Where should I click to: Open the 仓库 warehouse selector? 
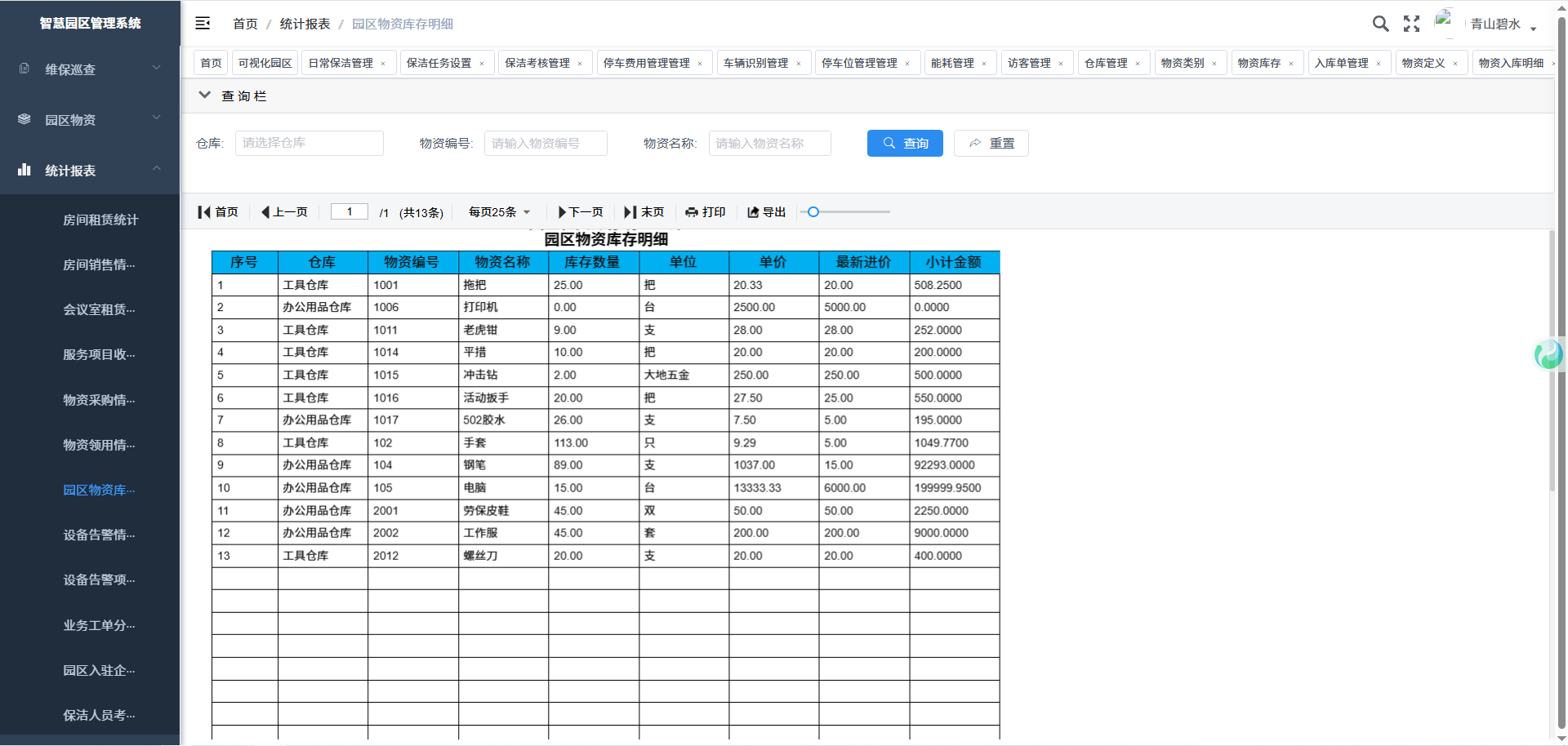click(309, 143)
